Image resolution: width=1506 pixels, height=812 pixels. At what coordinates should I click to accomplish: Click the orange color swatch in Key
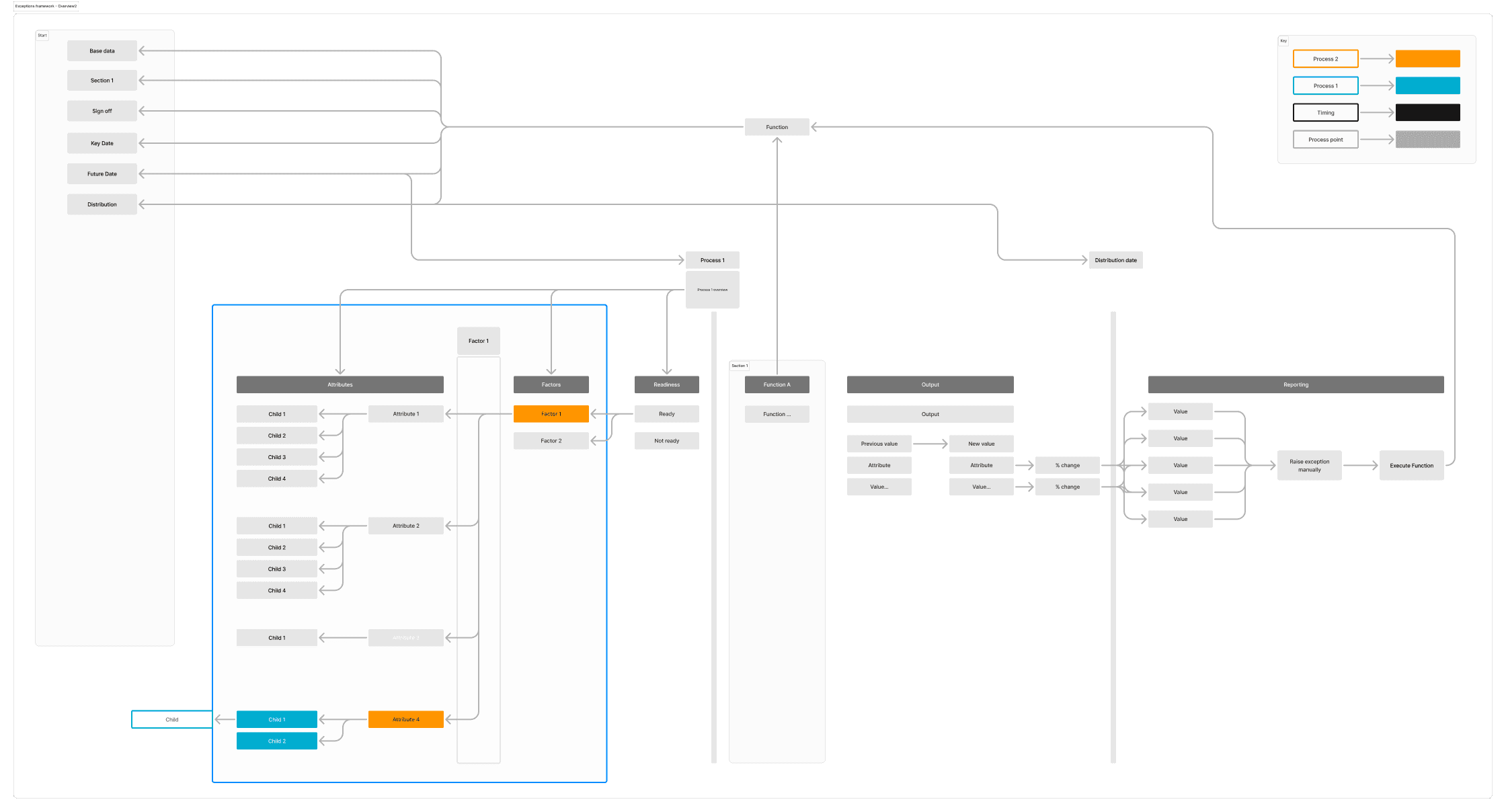pos(1427,59)
